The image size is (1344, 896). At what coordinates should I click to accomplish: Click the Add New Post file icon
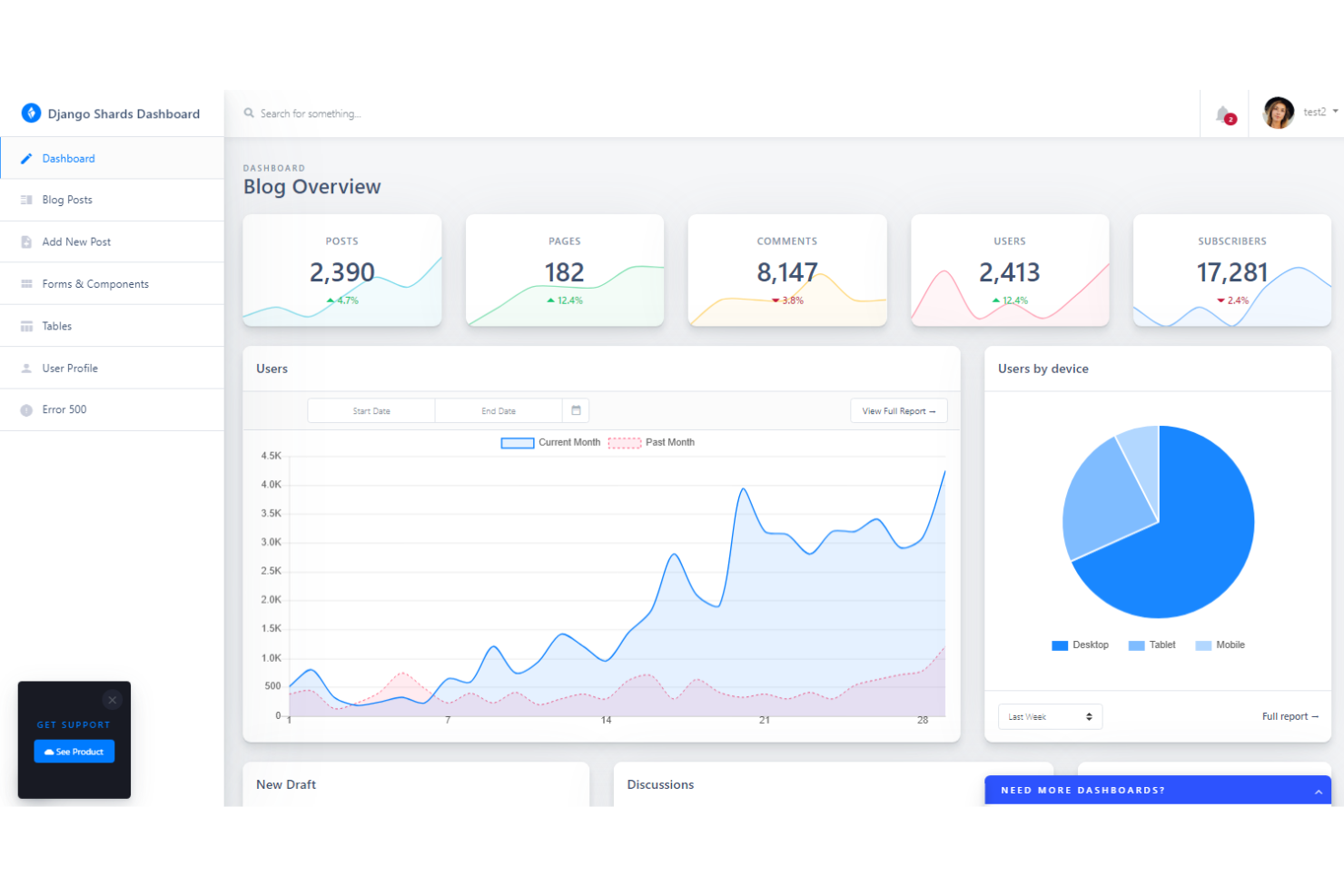[x=27, y=241]
